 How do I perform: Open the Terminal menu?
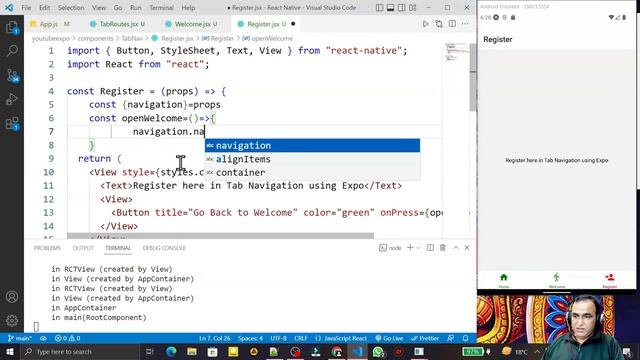161,8
